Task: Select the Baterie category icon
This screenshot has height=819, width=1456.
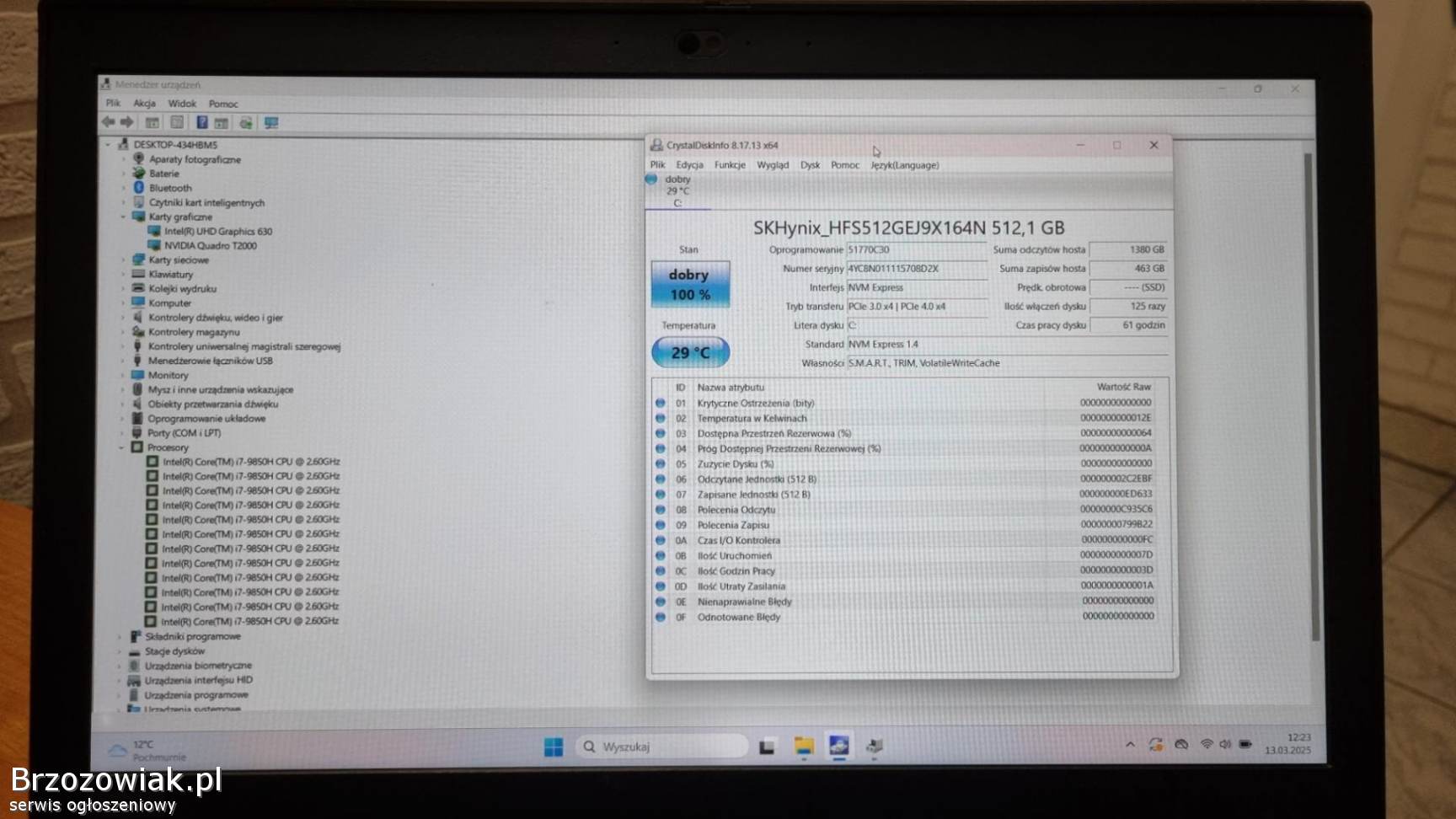Action: pyautogui.click(x=139, y=173)
